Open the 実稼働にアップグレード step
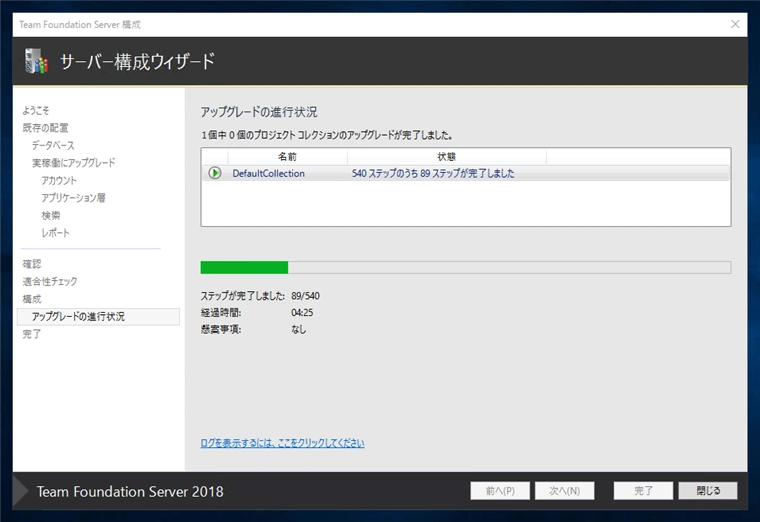Screen dimensions: 760x522 click(74, 163)
